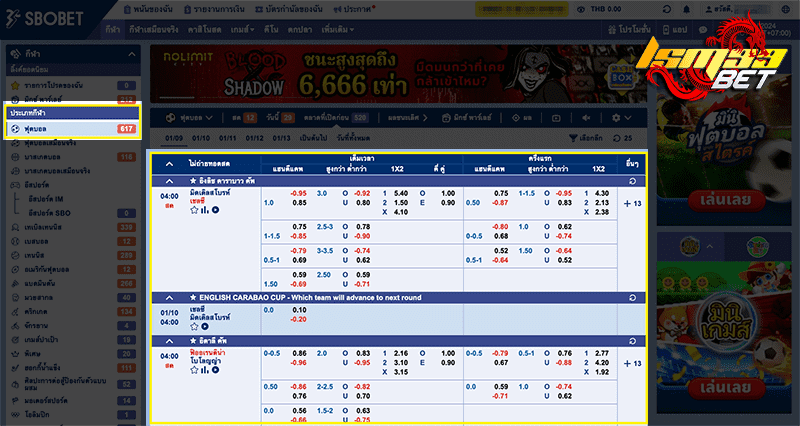
Task: Select Cricket (คริกเกต) in sidebar
Action: click(x=73, y=311)
